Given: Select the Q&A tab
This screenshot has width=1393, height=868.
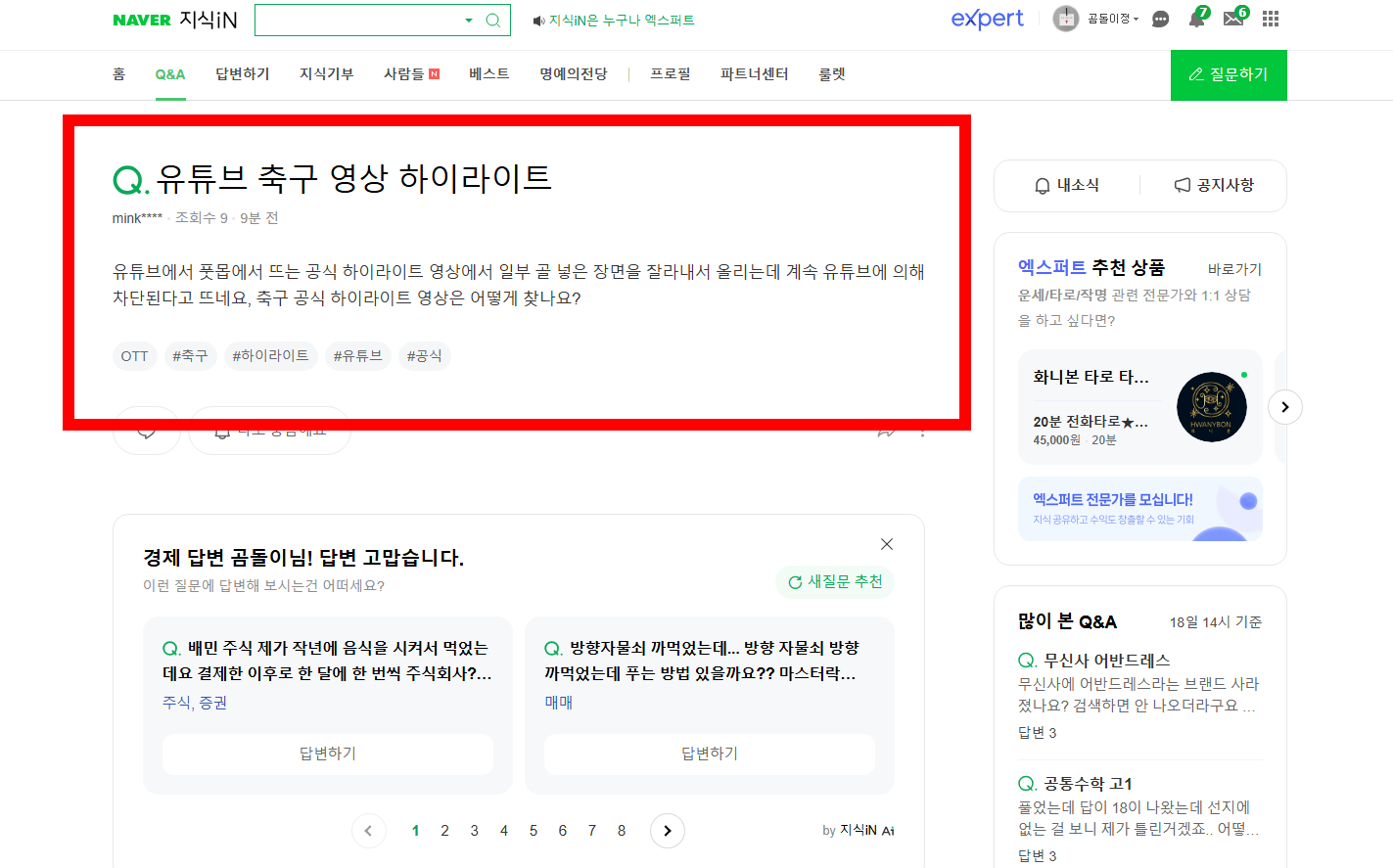Looking at the screenshot, I should [169, 74].
